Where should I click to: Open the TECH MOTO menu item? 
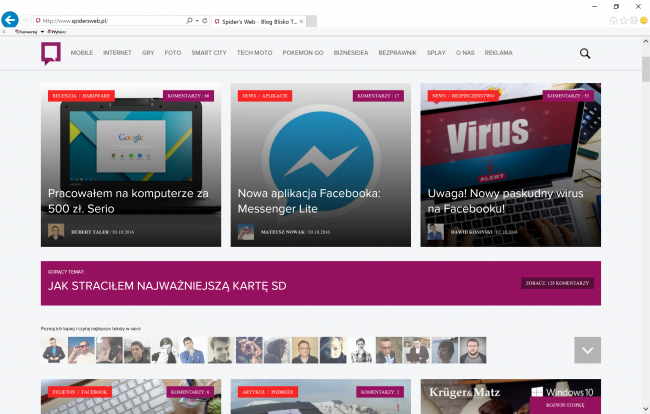[x=255, y=53]
